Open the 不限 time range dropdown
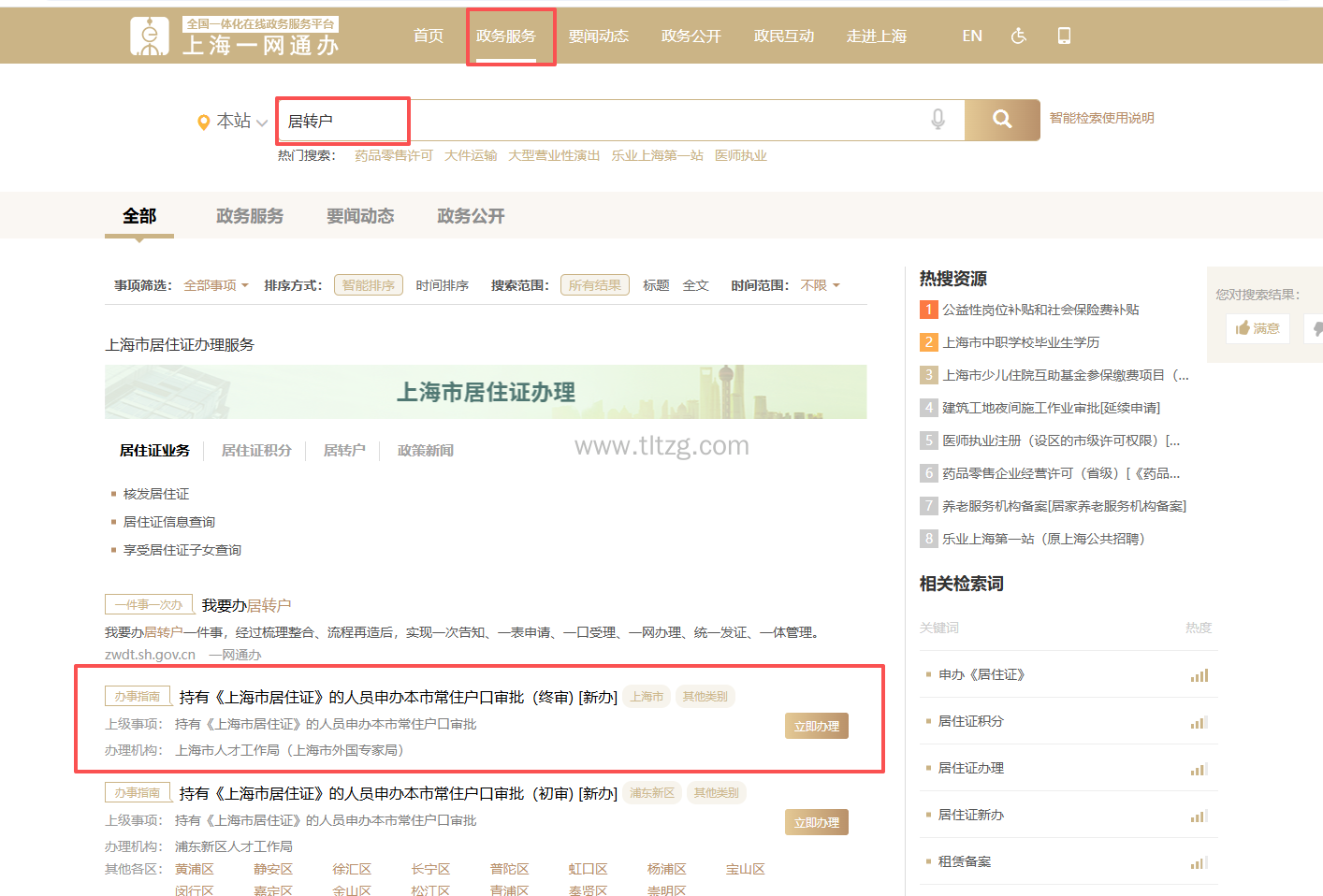Viewport: 1323px width, 896px height. tap(820, 285)
